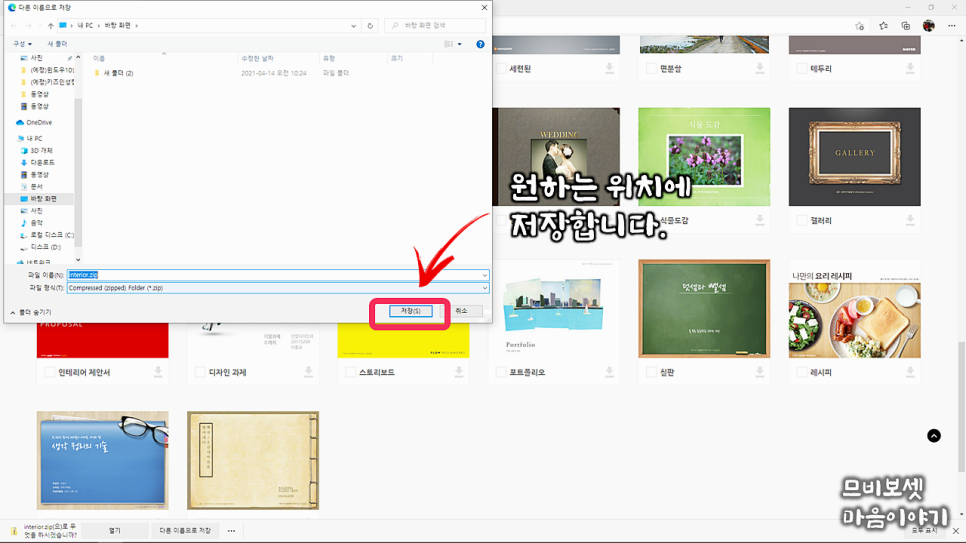Check the 세련된 template checkbox
The image size is (966, 543).
point(501,69)
